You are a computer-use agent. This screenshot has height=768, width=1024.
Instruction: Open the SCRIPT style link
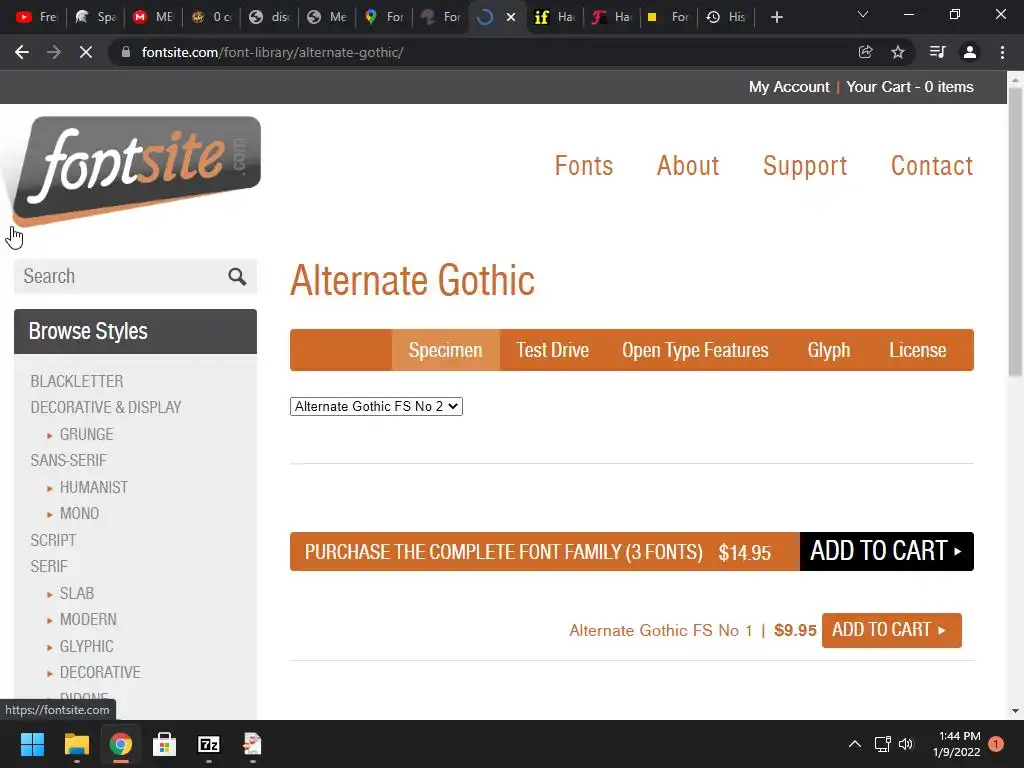53,540
